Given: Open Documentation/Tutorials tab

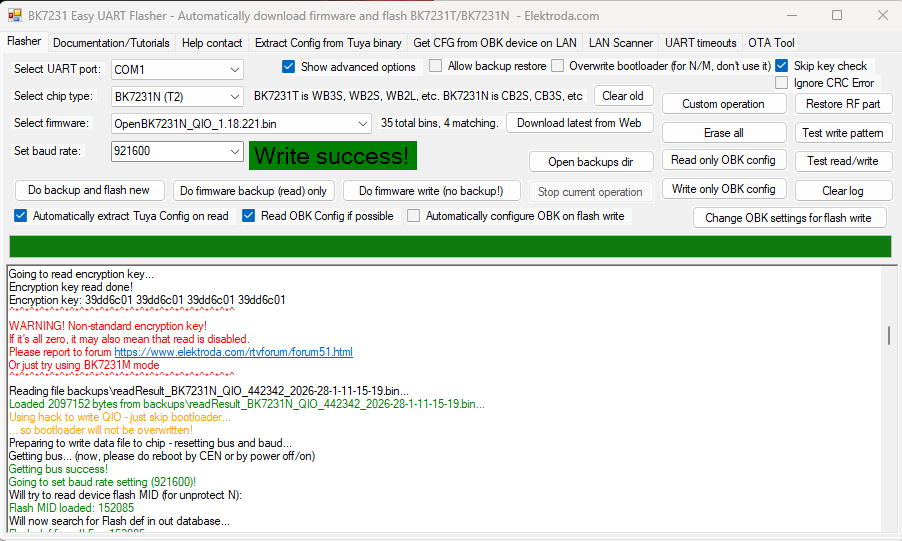Looking at the screenshot, I should pyautogui.click(x=111, y=43).
